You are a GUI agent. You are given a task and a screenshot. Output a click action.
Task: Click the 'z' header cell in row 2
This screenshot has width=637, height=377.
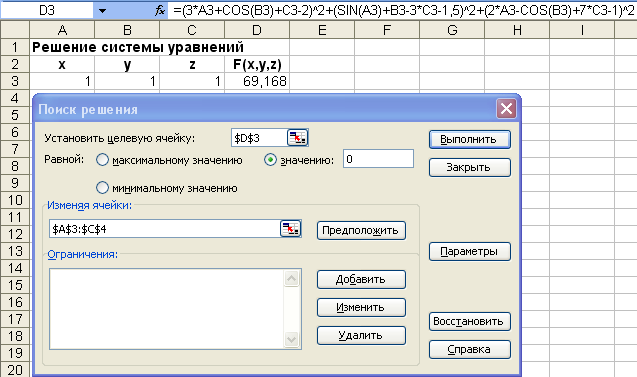click(x=192, y=64)
